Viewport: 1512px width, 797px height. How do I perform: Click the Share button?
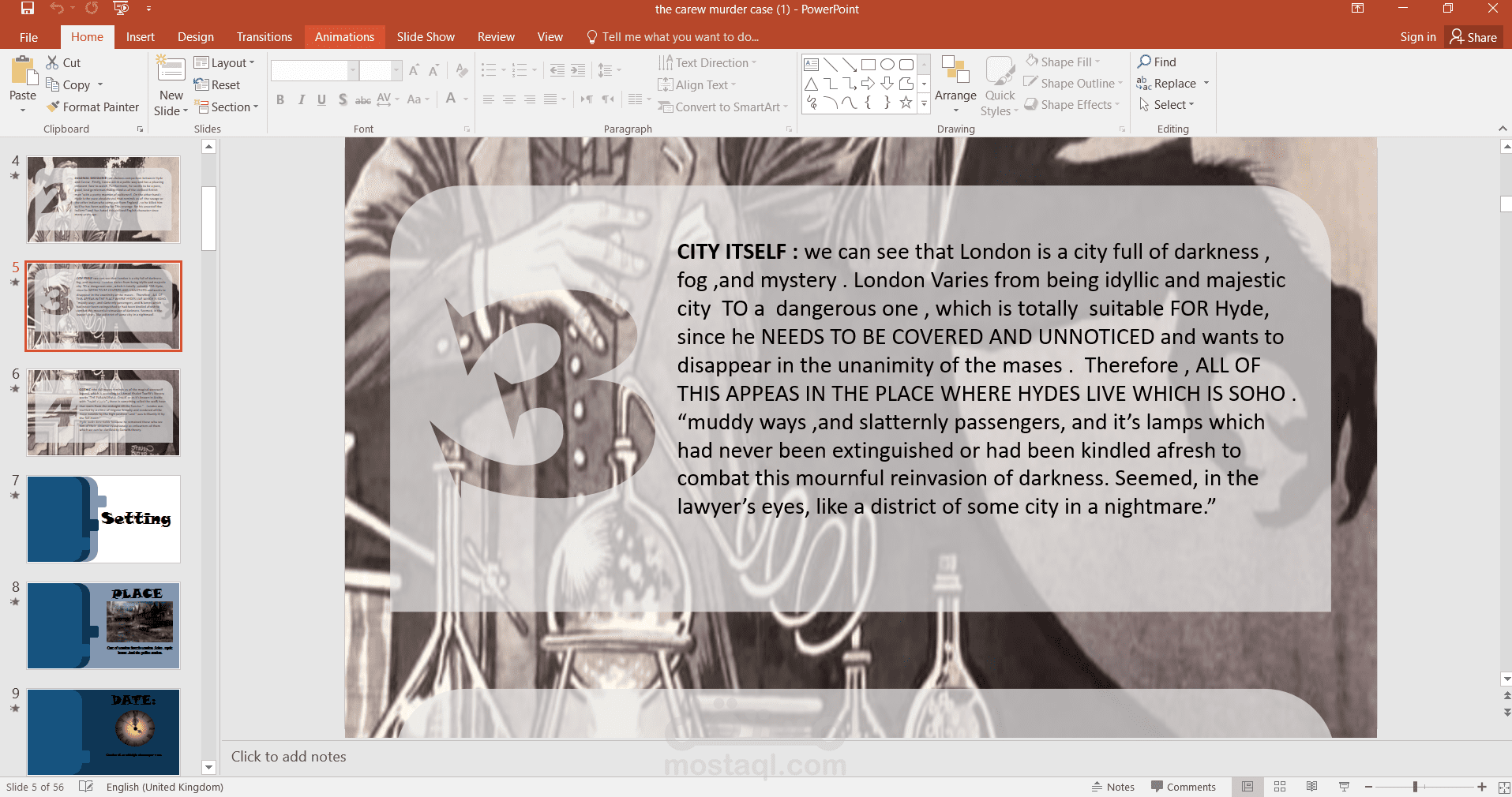click(1474, 37)
